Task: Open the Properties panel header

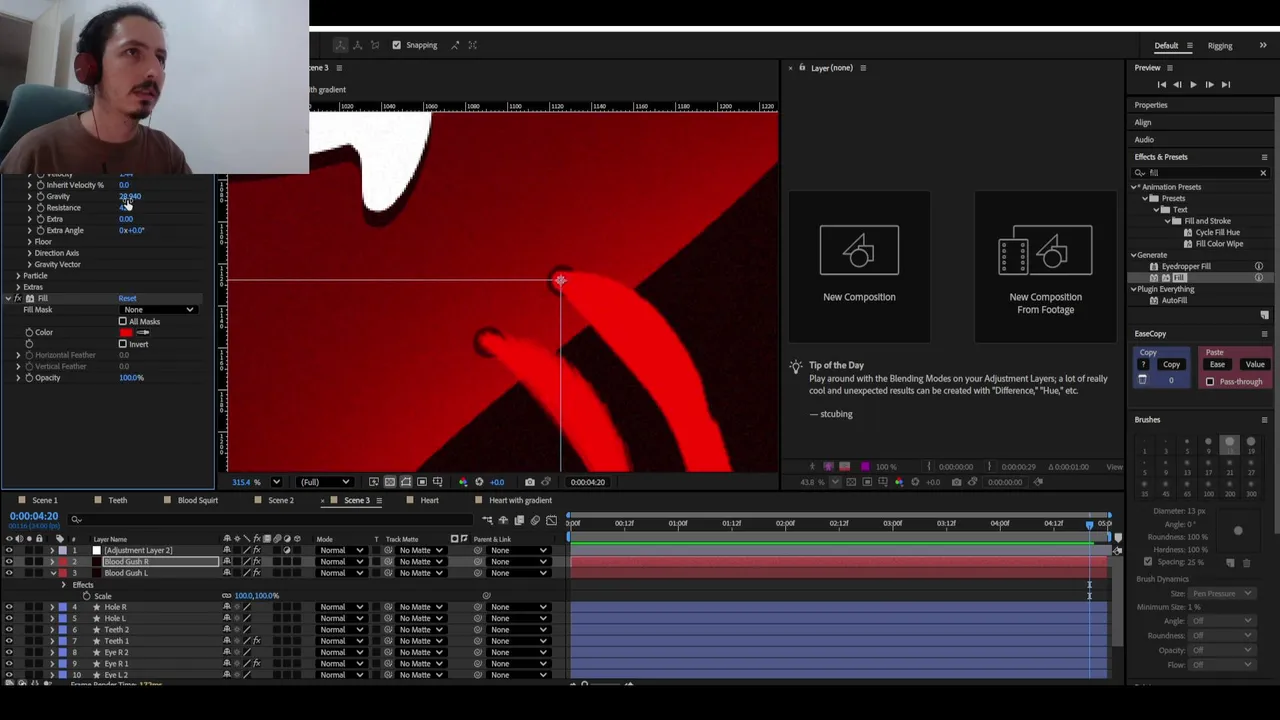Action: click(1151, 105)
